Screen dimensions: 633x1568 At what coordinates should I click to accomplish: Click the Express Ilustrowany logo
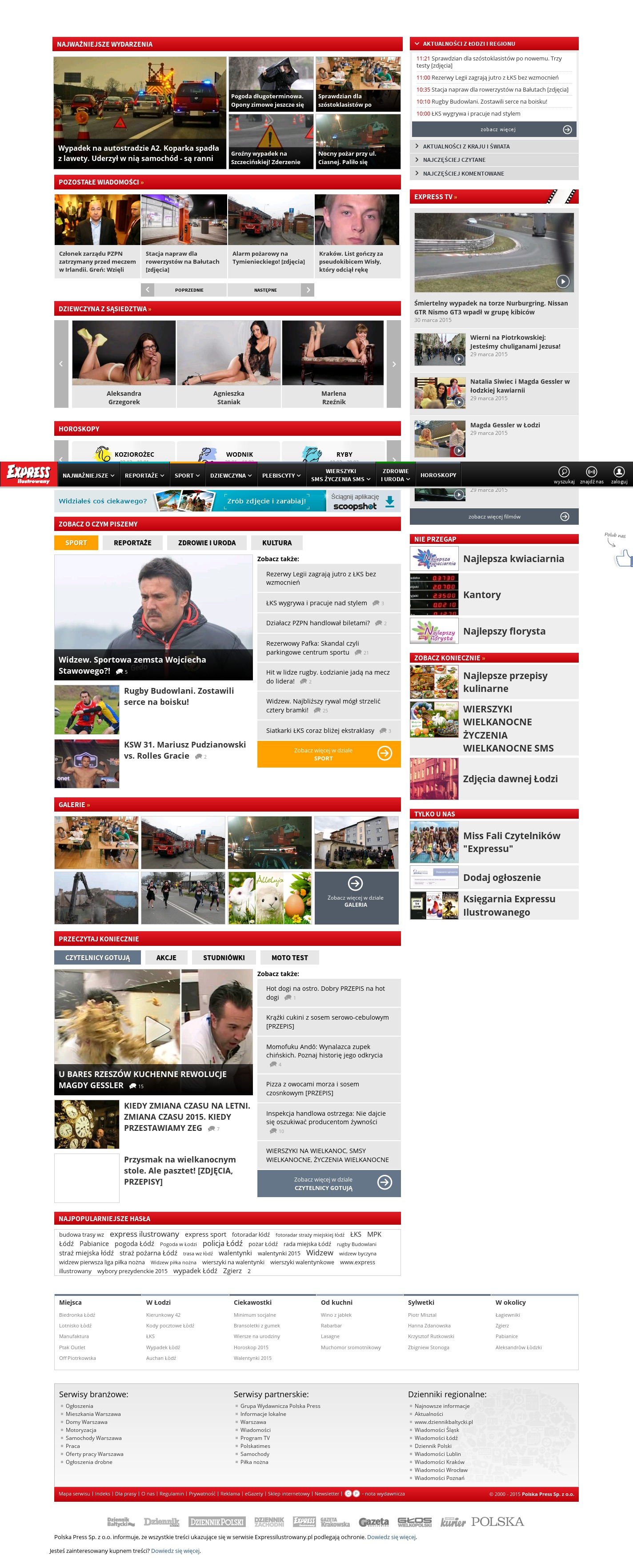[28, 474]
